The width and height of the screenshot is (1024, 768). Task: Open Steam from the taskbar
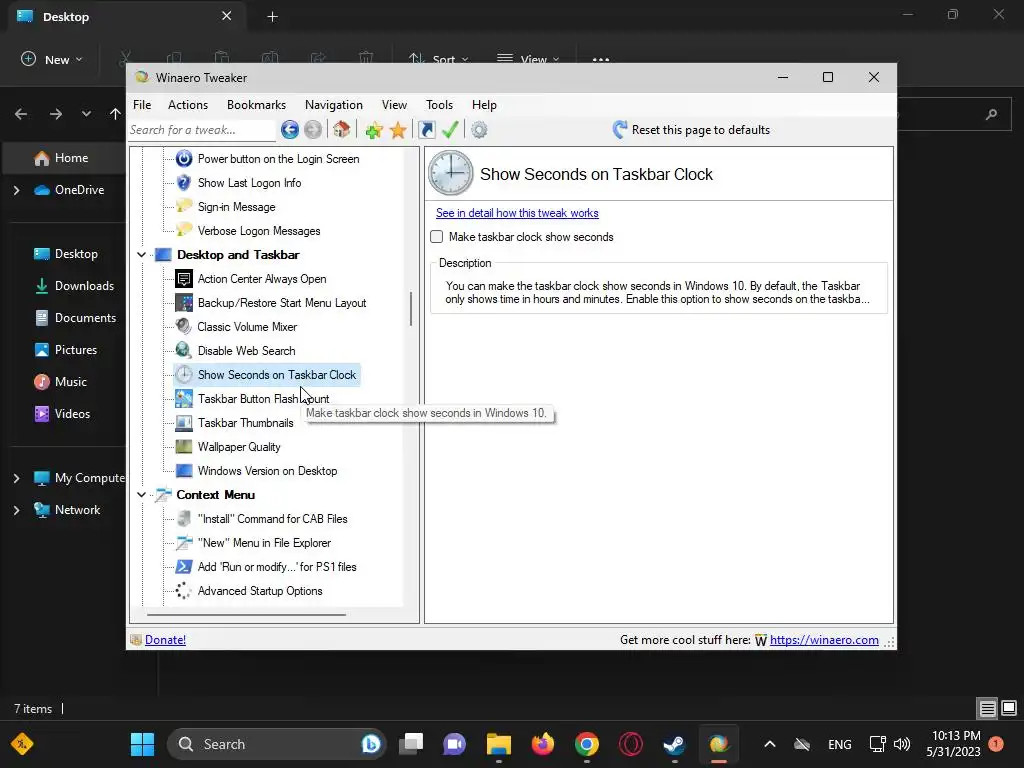pyautogui.click(x=674, y=744)
